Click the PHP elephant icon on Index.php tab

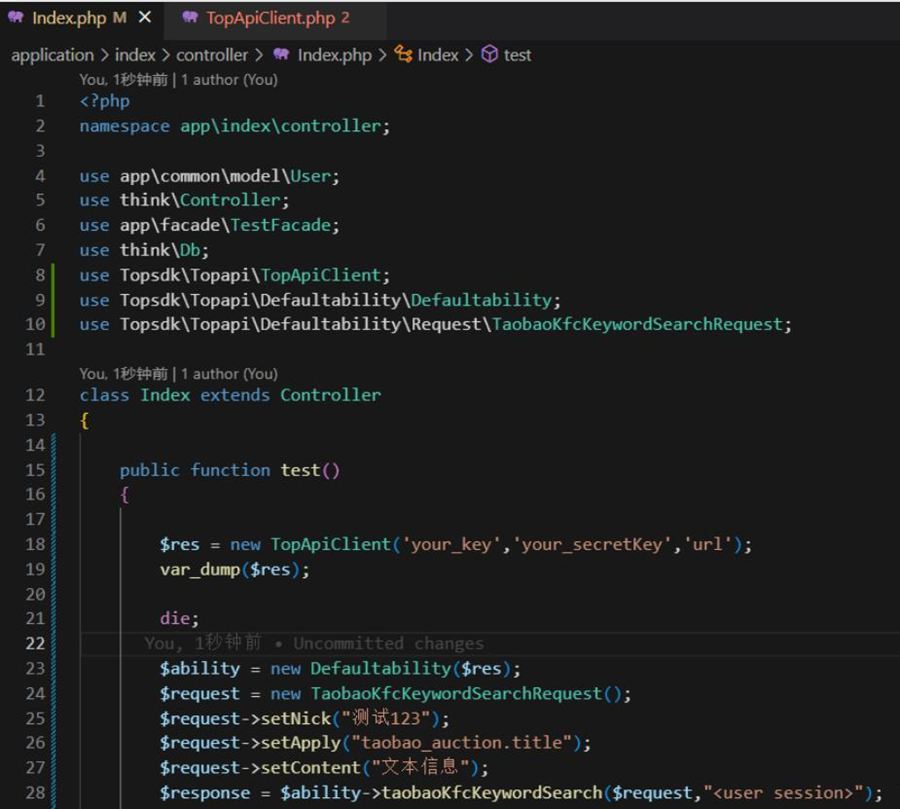[16, 18]
